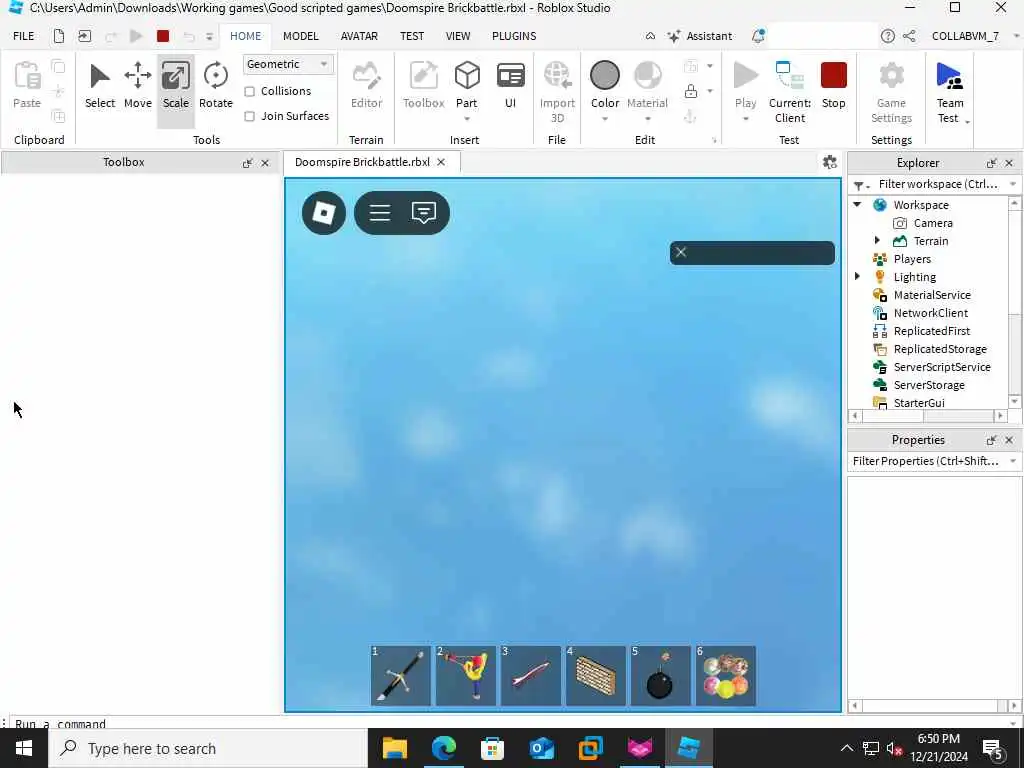Expand the Play dropdown arrow
The width and height of the screenshot is (1024, 768).
click(745, 119)
